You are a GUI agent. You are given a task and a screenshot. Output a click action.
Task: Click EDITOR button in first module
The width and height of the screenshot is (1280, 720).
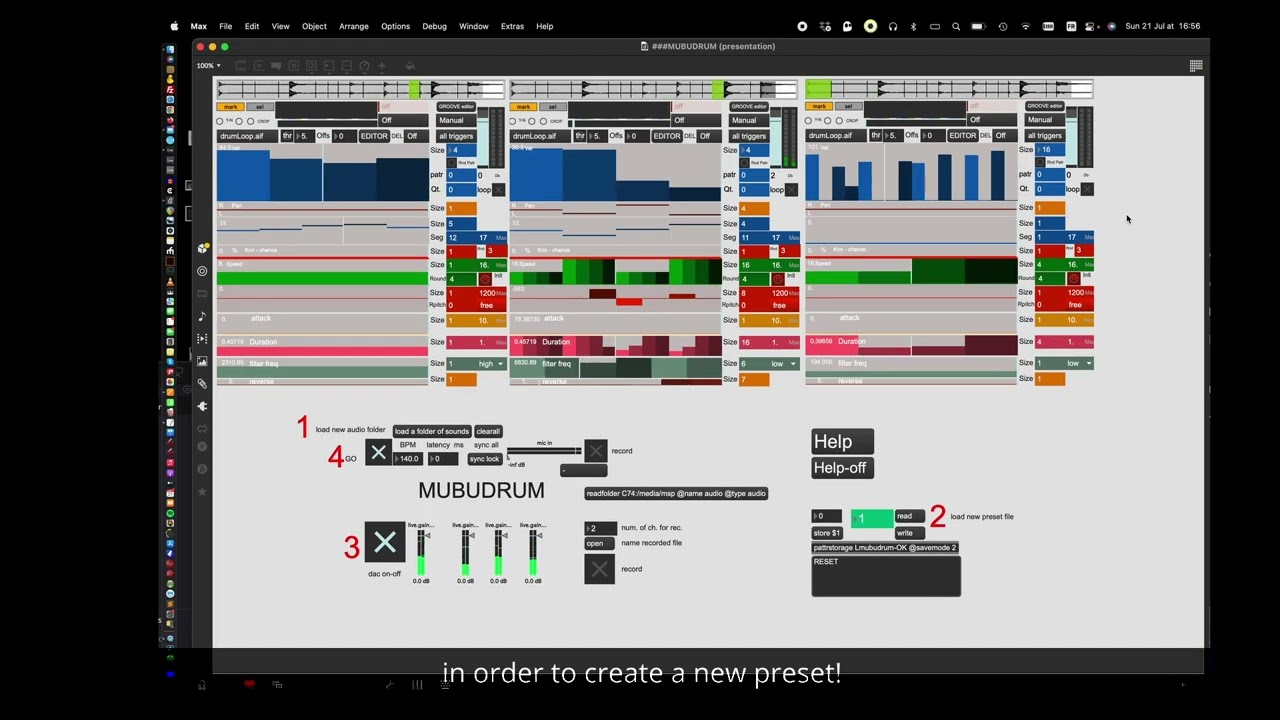tap(374, 136)
